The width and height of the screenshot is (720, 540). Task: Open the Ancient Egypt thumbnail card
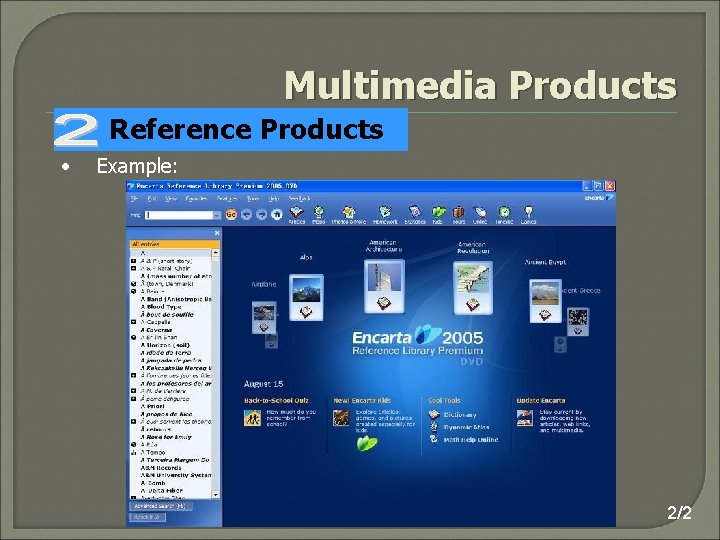coord(545,301)
